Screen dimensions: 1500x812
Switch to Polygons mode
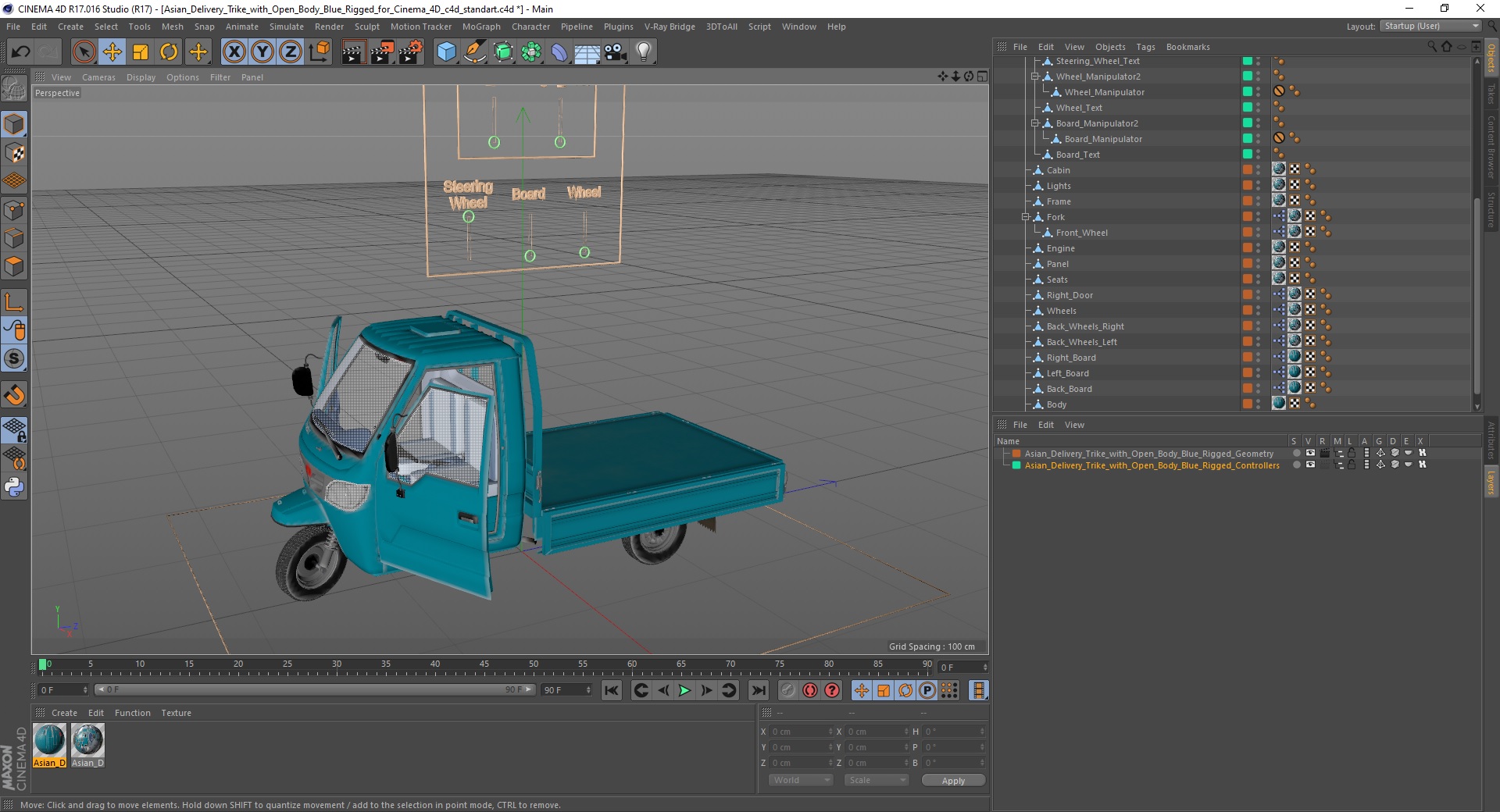click(14, 266)
